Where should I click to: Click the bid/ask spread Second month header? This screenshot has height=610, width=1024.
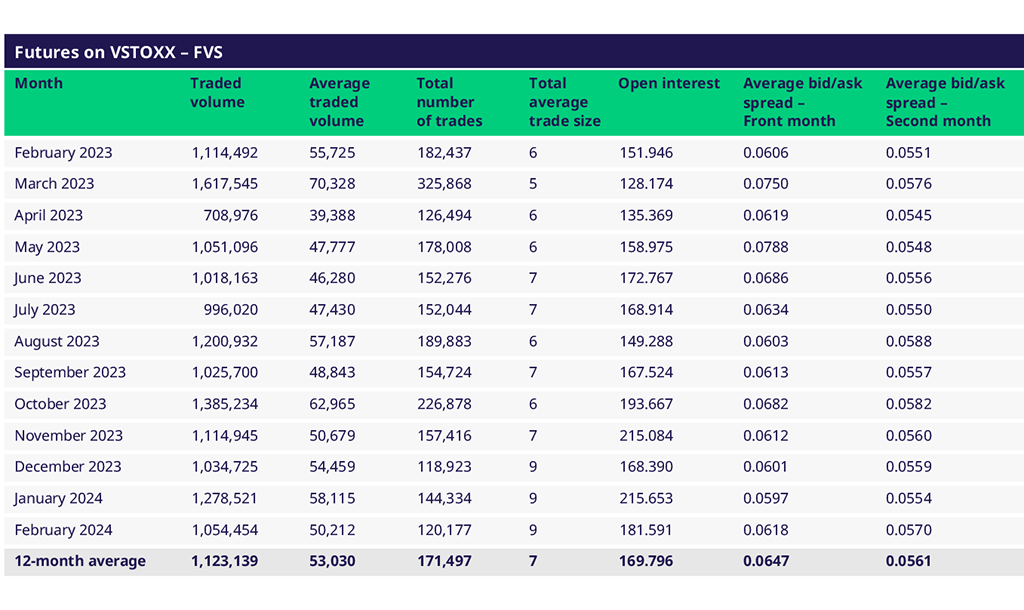[x=945, y=102]
